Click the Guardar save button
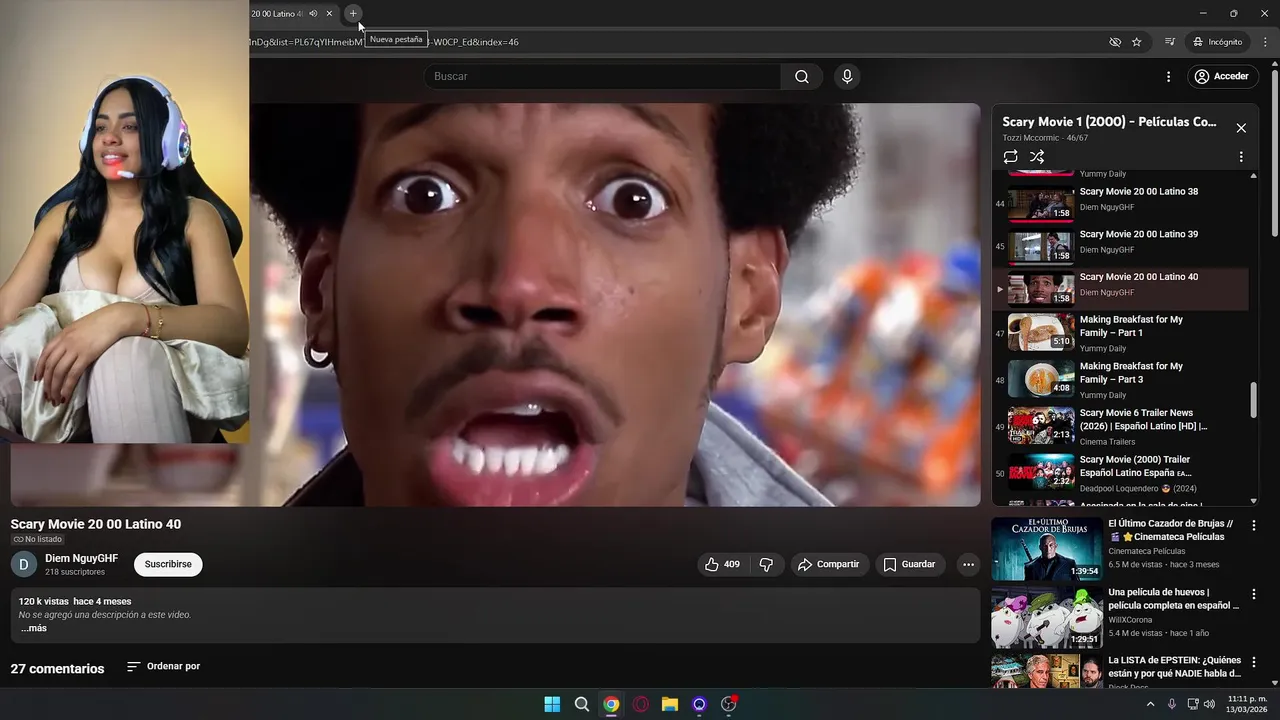1280x720 pixels. click(909, 564)
